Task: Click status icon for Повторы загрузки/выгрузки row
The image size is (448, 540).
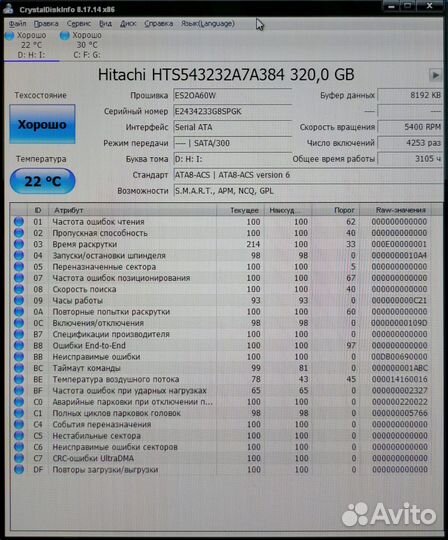Action: tap(19, 469)
